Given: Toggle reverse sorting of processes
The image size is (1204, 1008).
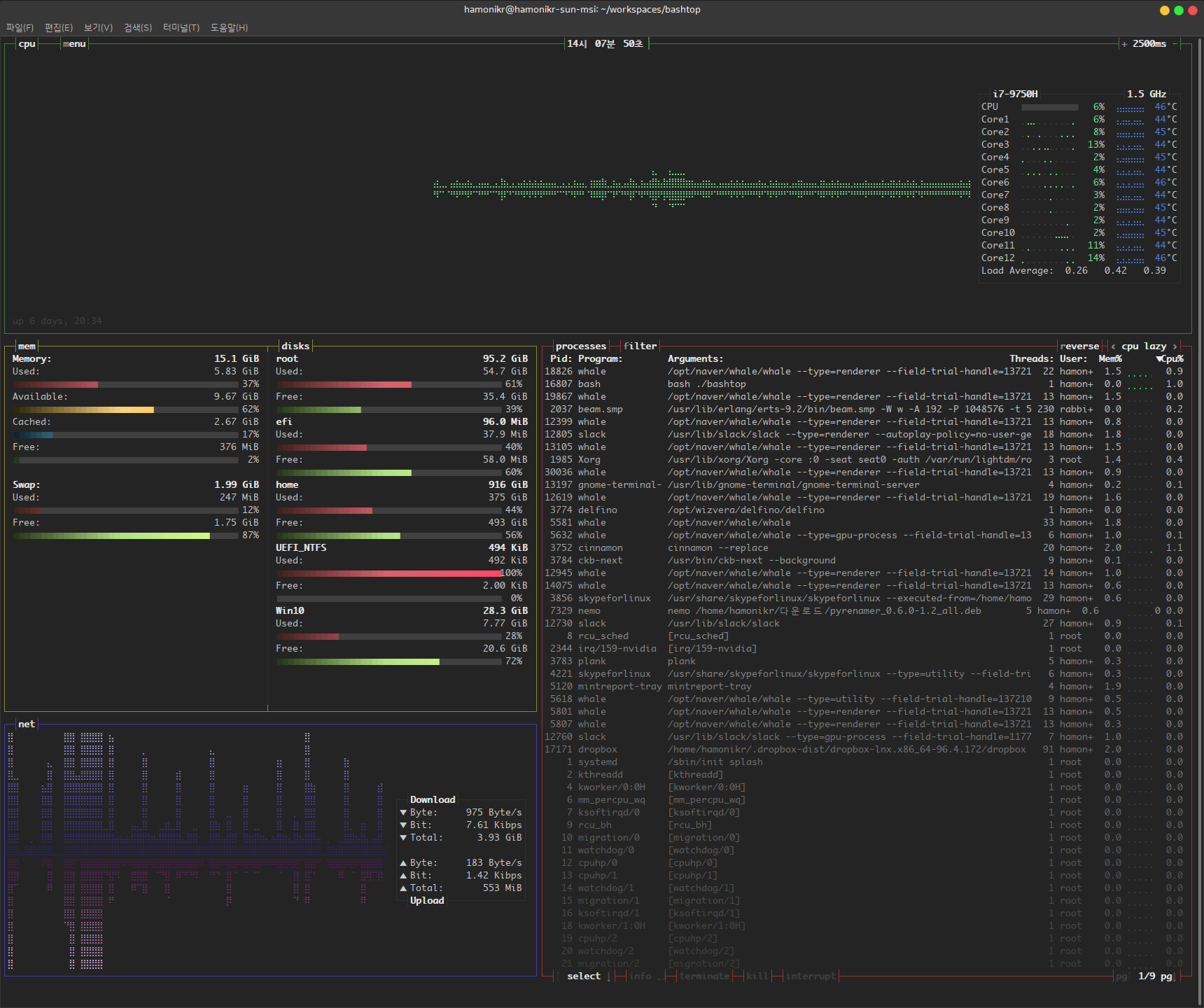Looking at the screenshot, I should pos(1079,346).
